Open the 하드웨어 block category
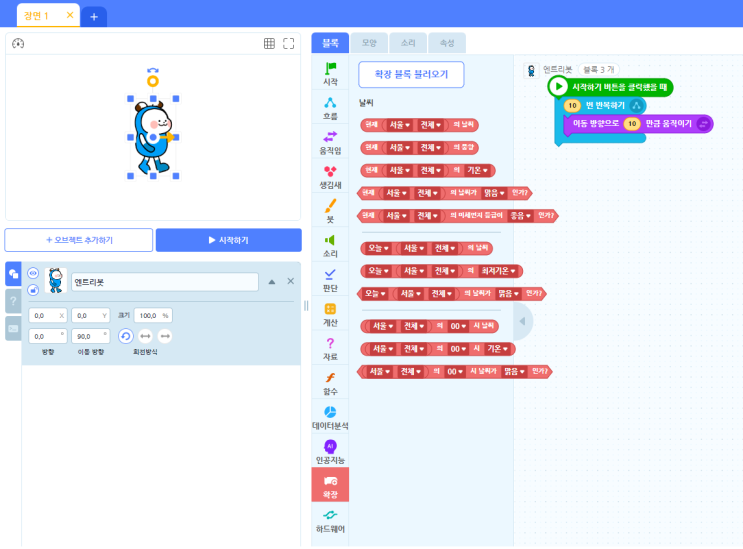The height and width of the screenshot is (549, 743). pos(330,521)
